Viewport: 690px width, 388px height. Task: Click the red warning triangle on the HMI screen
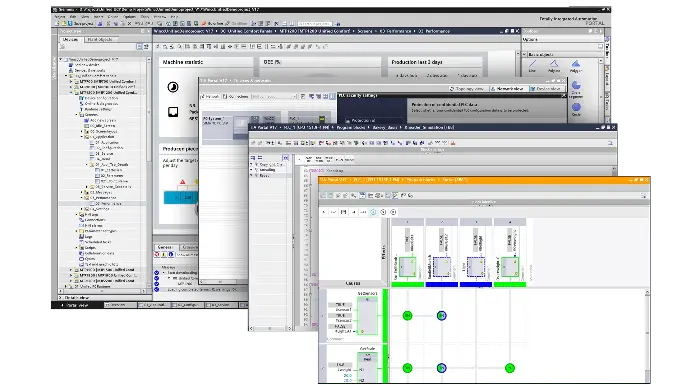click(183, 182)
